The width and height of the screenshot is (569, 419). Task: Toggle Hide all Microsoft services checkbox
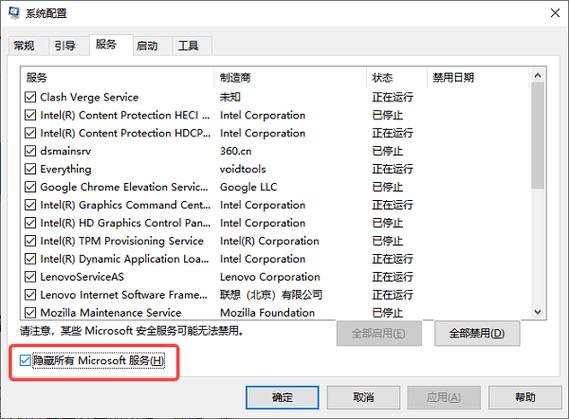click(x=25, y=360)
